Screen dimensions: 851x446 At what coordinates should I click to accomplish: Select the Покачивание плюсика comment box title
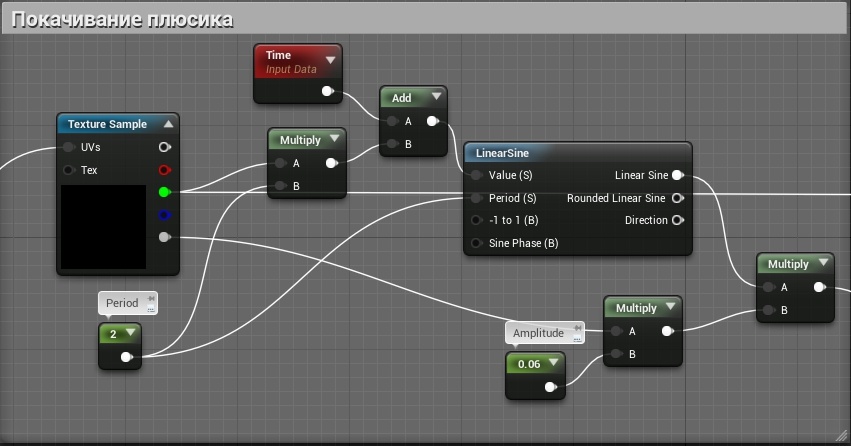[122, 20]
